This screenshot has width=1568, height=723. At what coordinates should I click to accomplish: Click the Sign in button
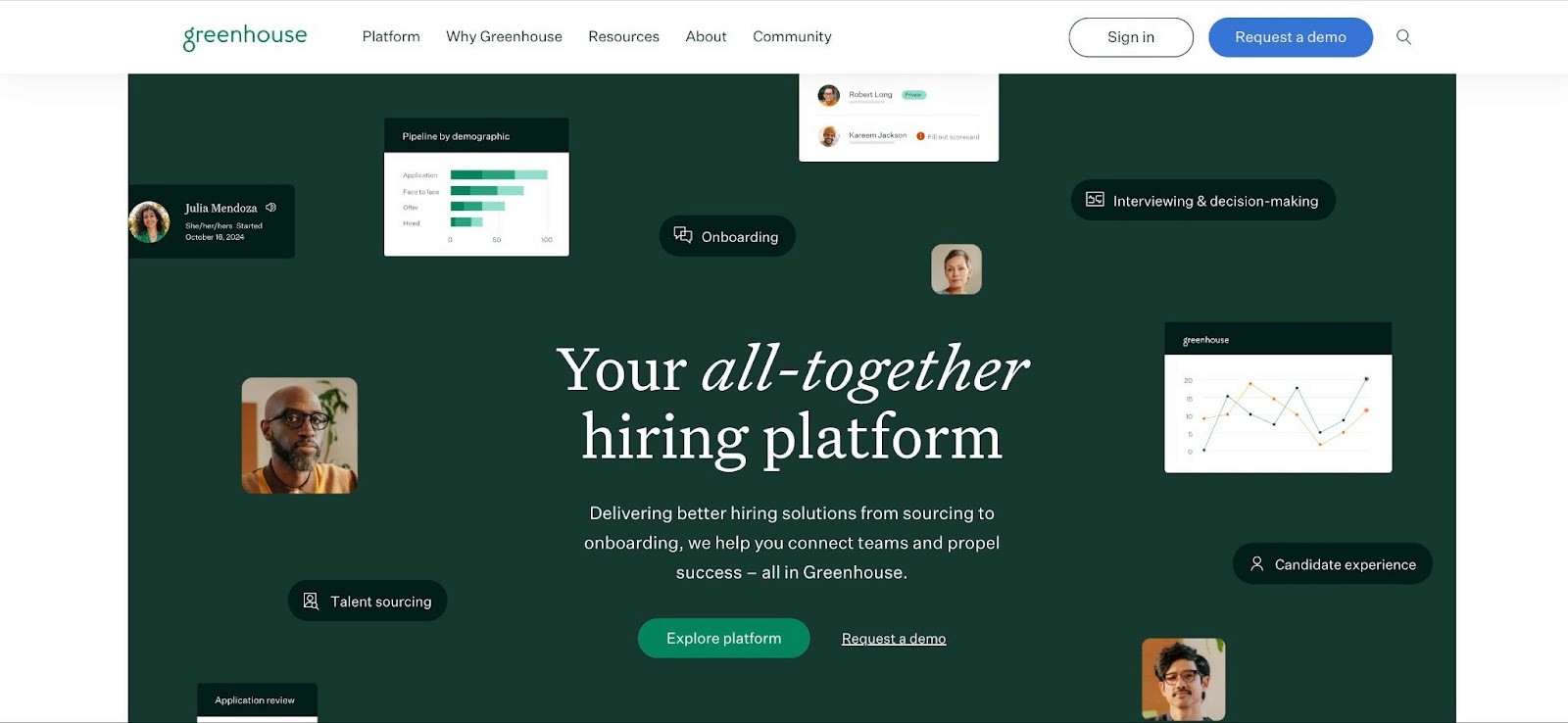1131,37
